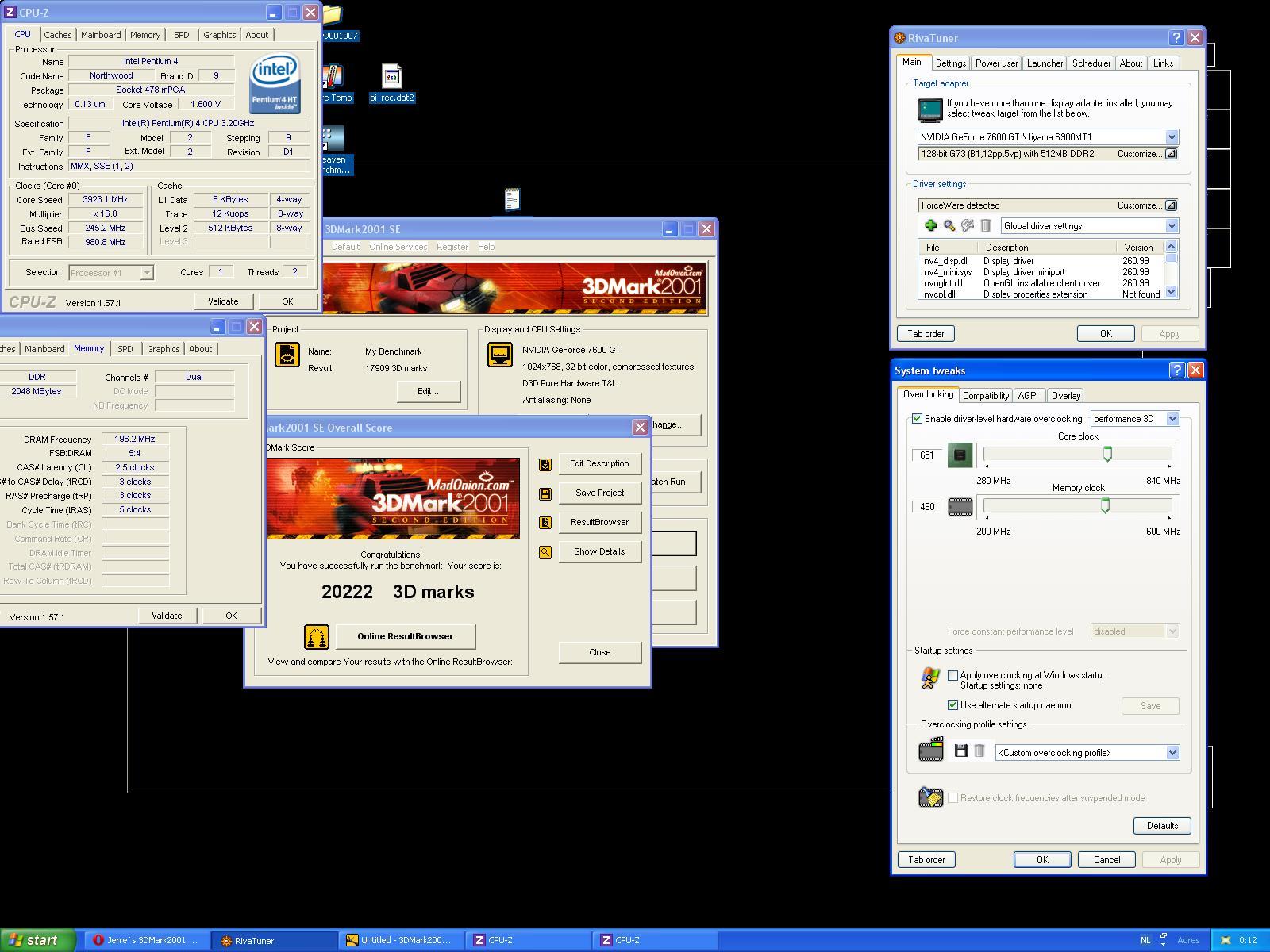Click the memory chip icon next to Memory clock

[x=960, y=507]
